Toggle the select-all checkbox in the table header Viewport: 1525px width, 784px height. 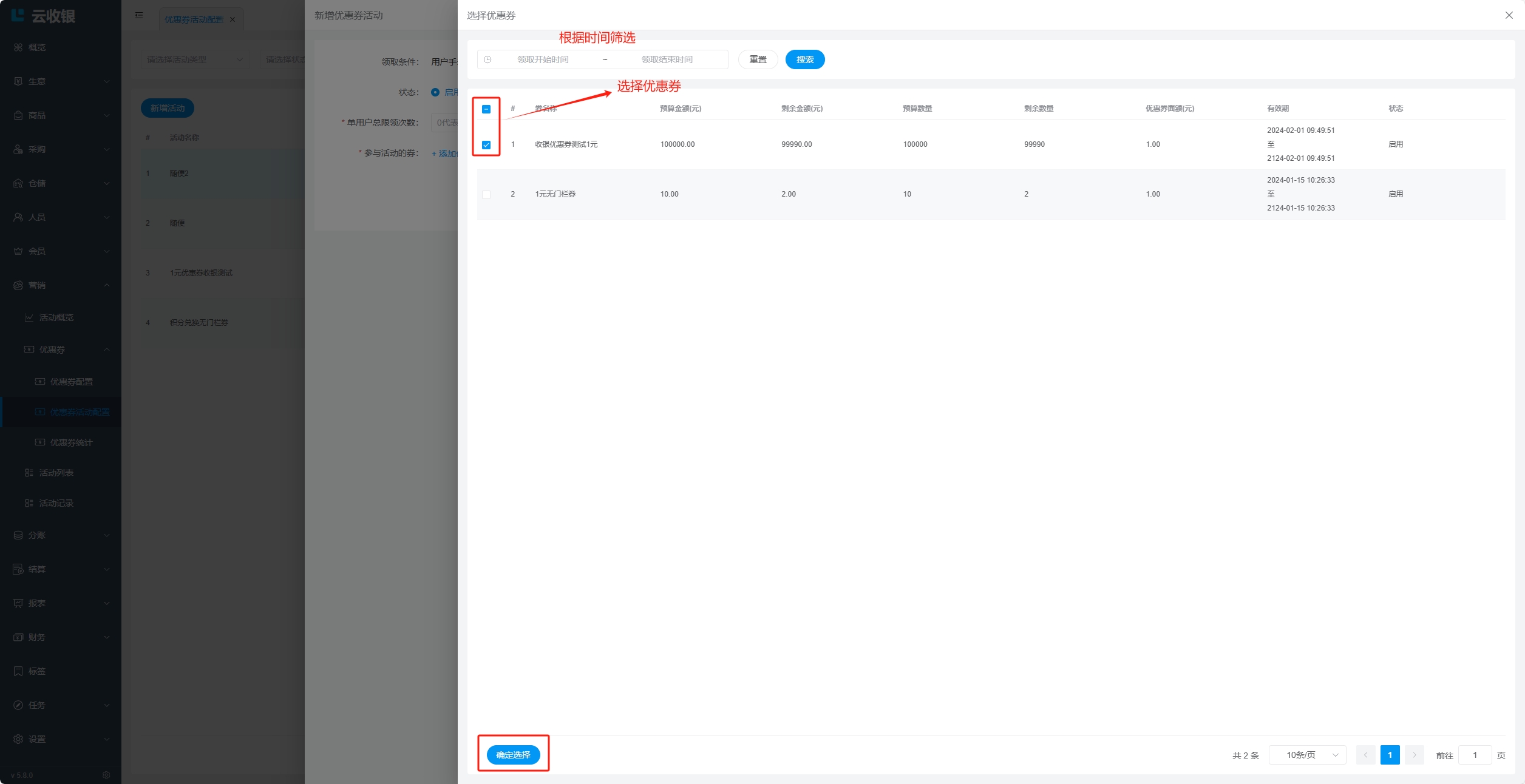click(x=486, y=109)
